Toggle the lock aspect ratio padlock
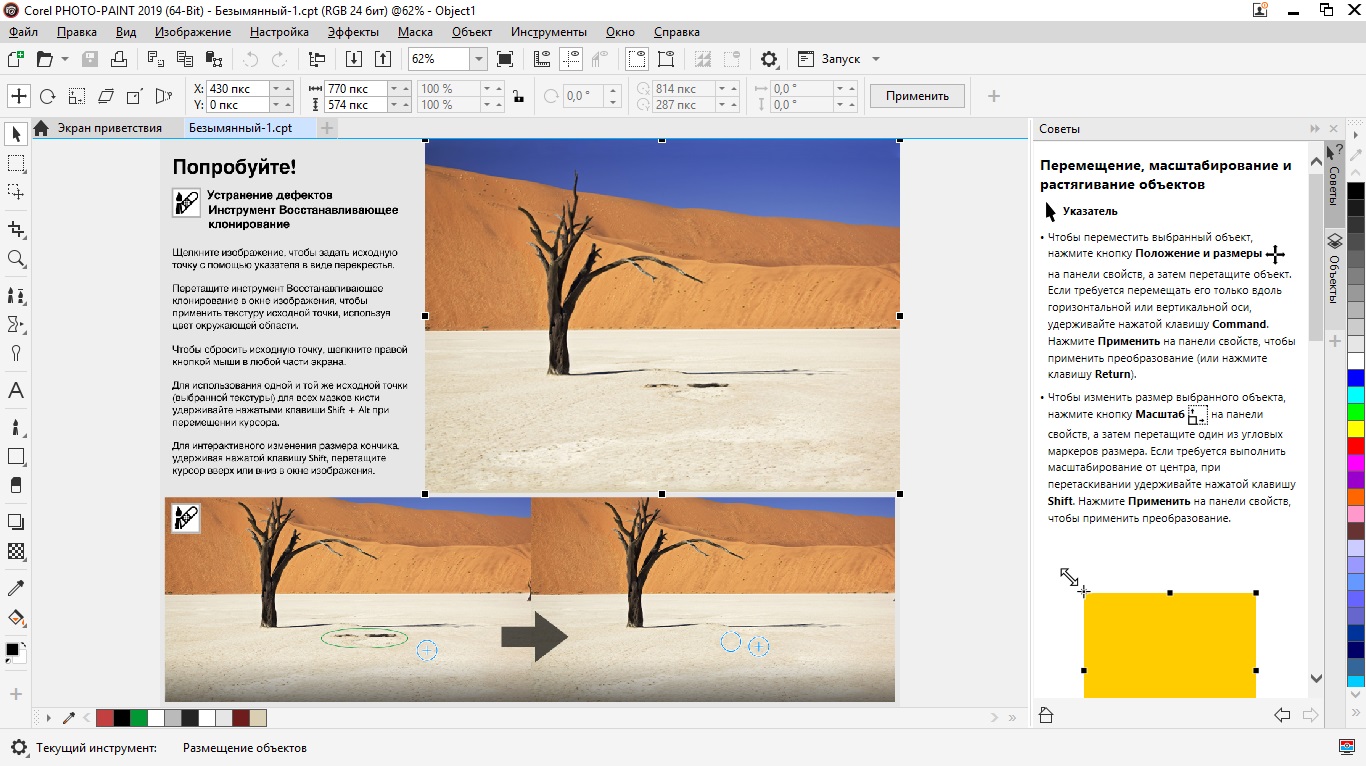This screenshot has width=1366, height=766. pyautogui.click(x=517, y=97)
